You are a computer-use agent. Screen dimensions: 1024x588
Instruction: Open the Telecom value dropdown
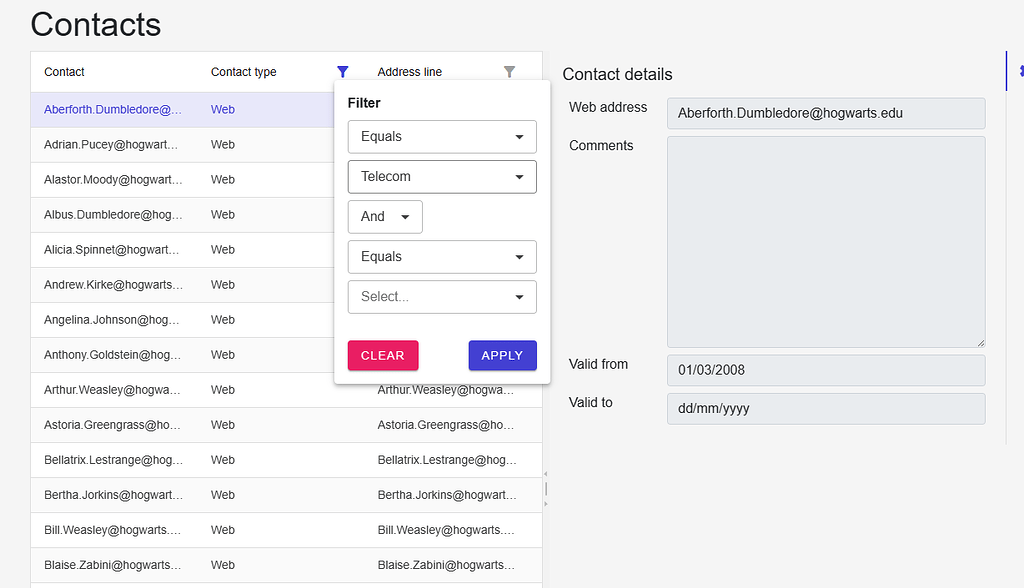[442, 176]
